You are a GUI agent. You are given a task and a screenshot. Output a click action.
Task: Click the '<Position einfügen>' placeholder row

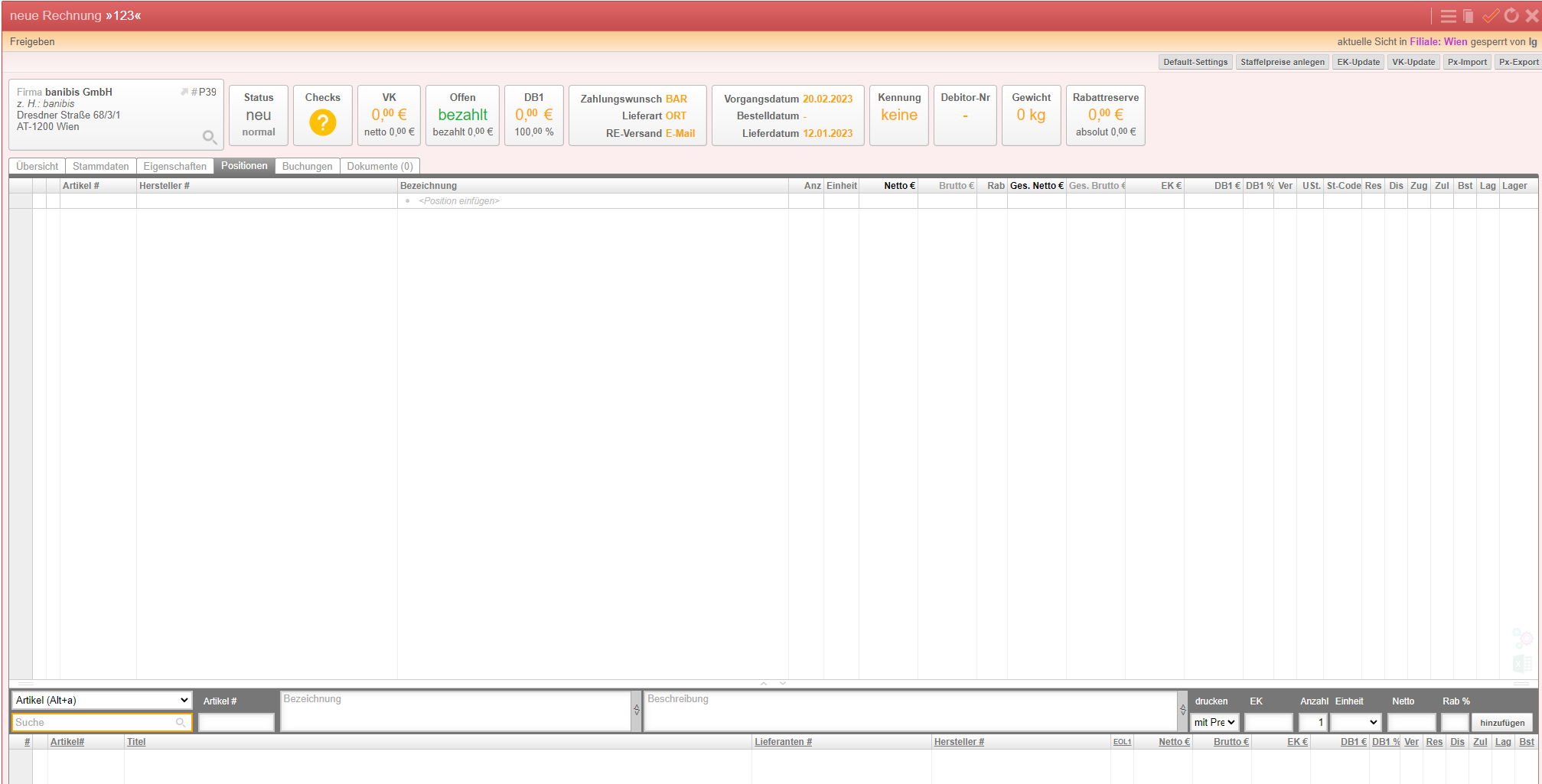point(458,201)
